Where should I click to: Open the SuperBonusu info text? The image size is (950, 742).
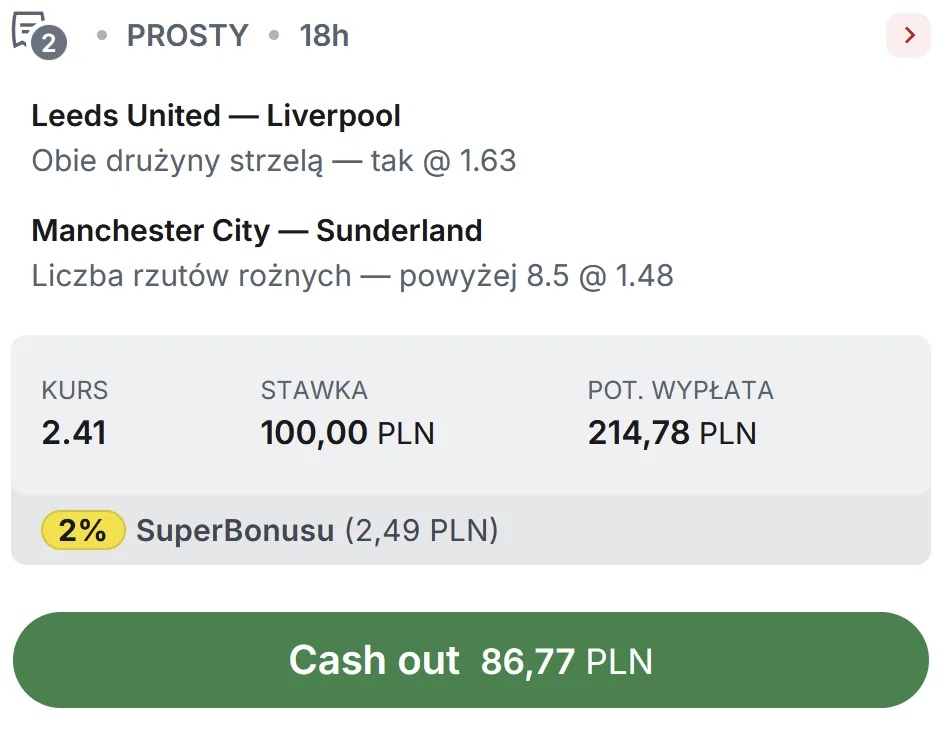tap(235, 530)
